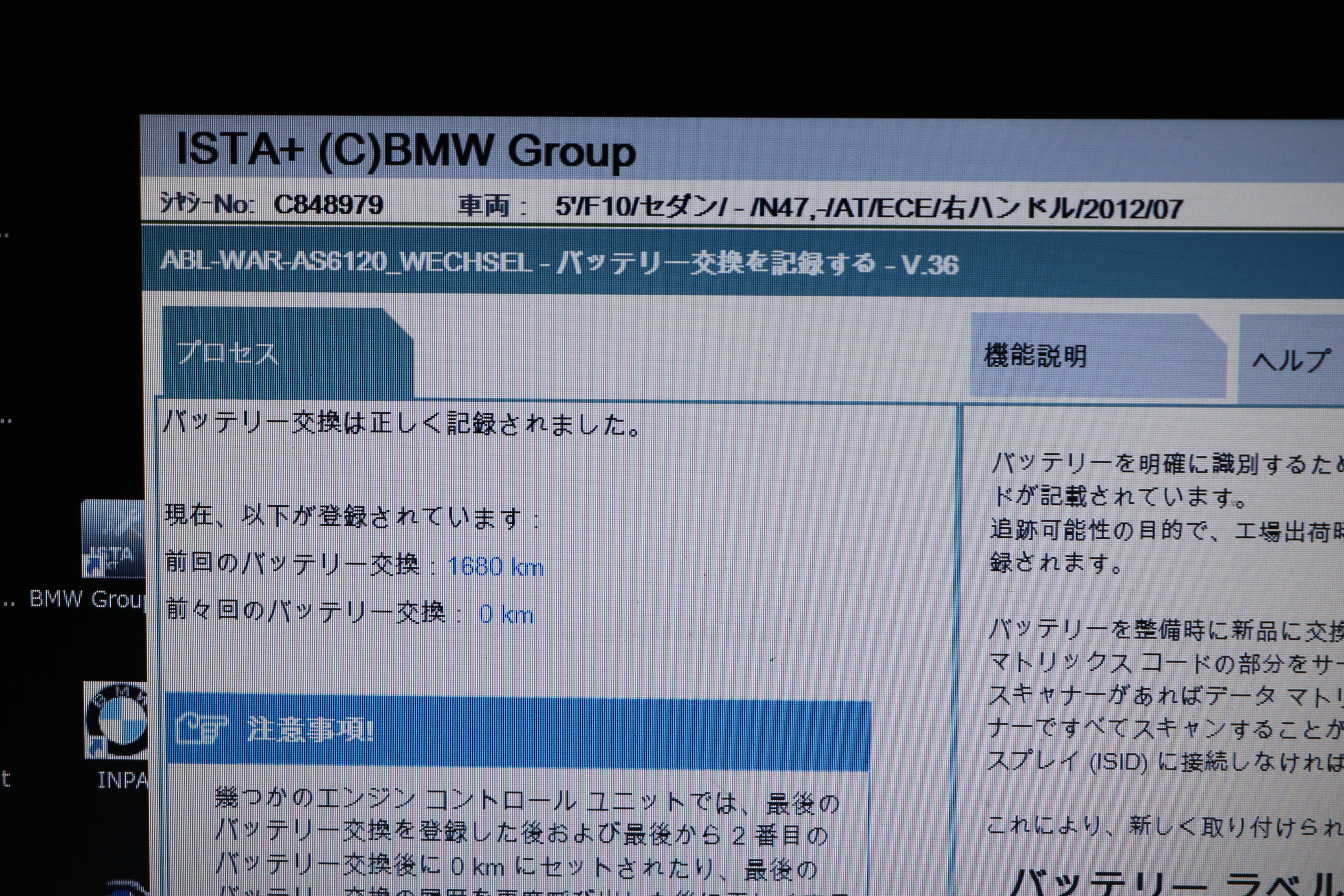Open the ヘルプ tab
1344x896 pixels.
[x=1291, y=359]
